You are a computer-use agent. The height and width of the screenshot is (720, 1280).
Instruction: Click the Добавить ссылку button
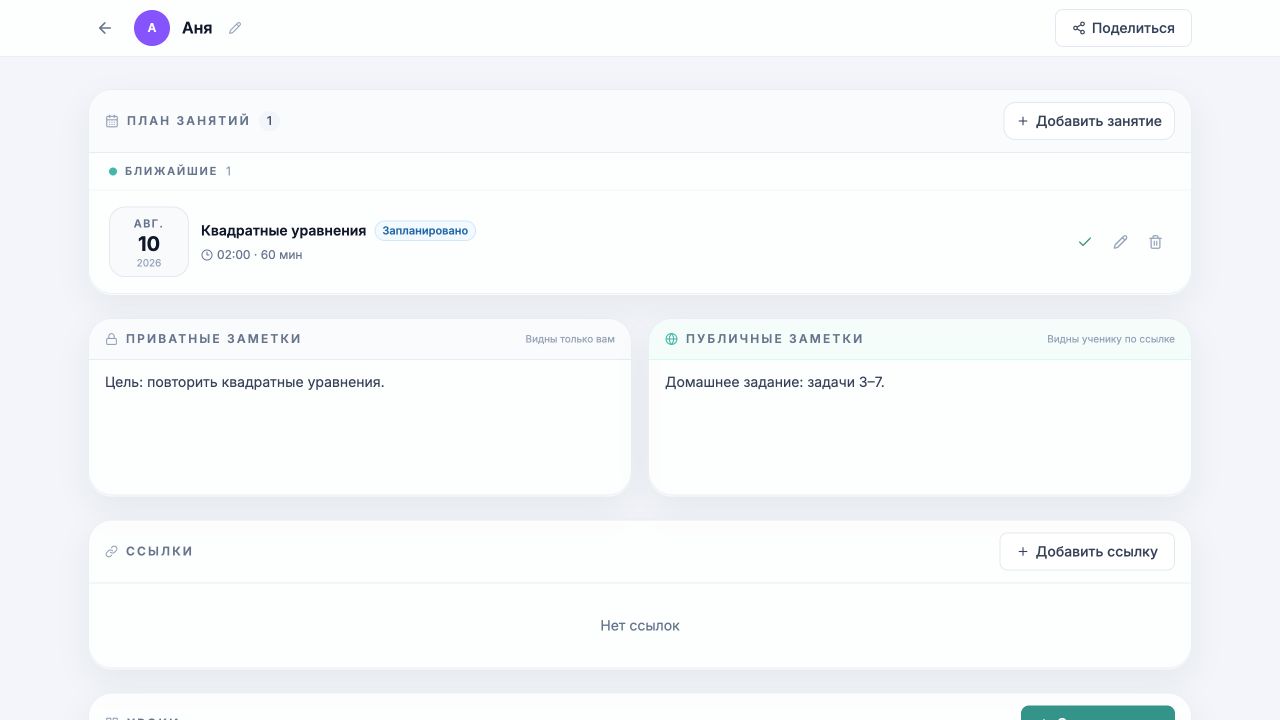point(1087,552)
